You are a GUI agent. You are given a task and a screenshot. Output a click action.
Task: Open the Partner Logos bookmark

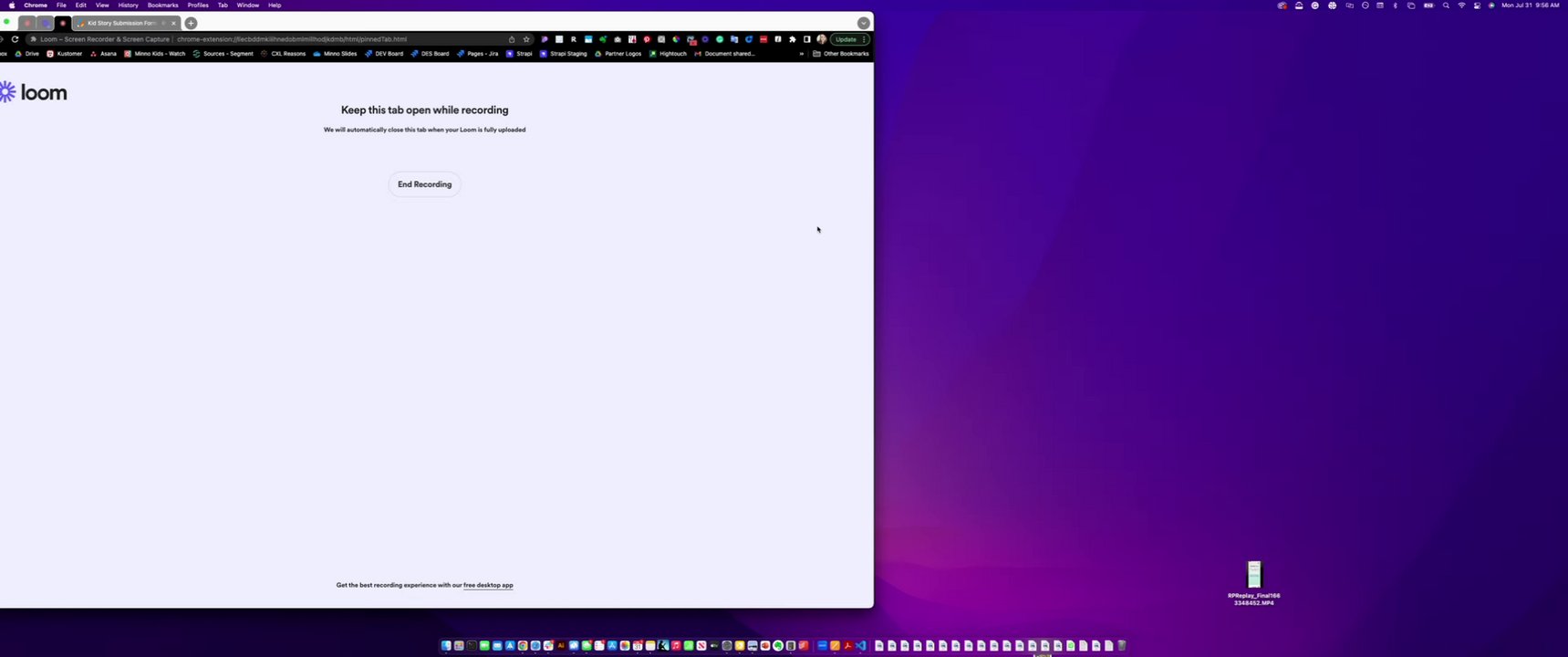pos(618,54)
